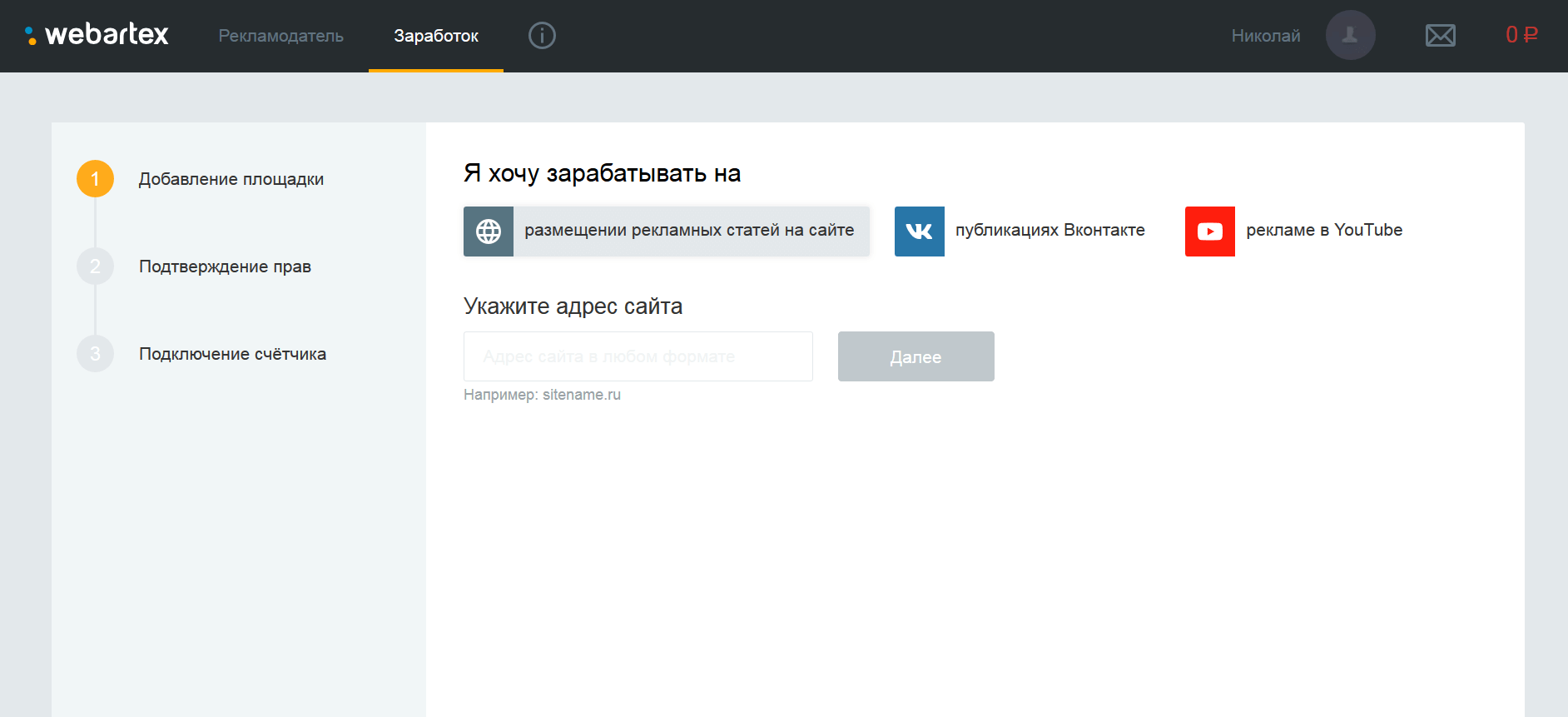Click the Подключение счётчика step label
The image size is (1568, 717).
[232, 354]
